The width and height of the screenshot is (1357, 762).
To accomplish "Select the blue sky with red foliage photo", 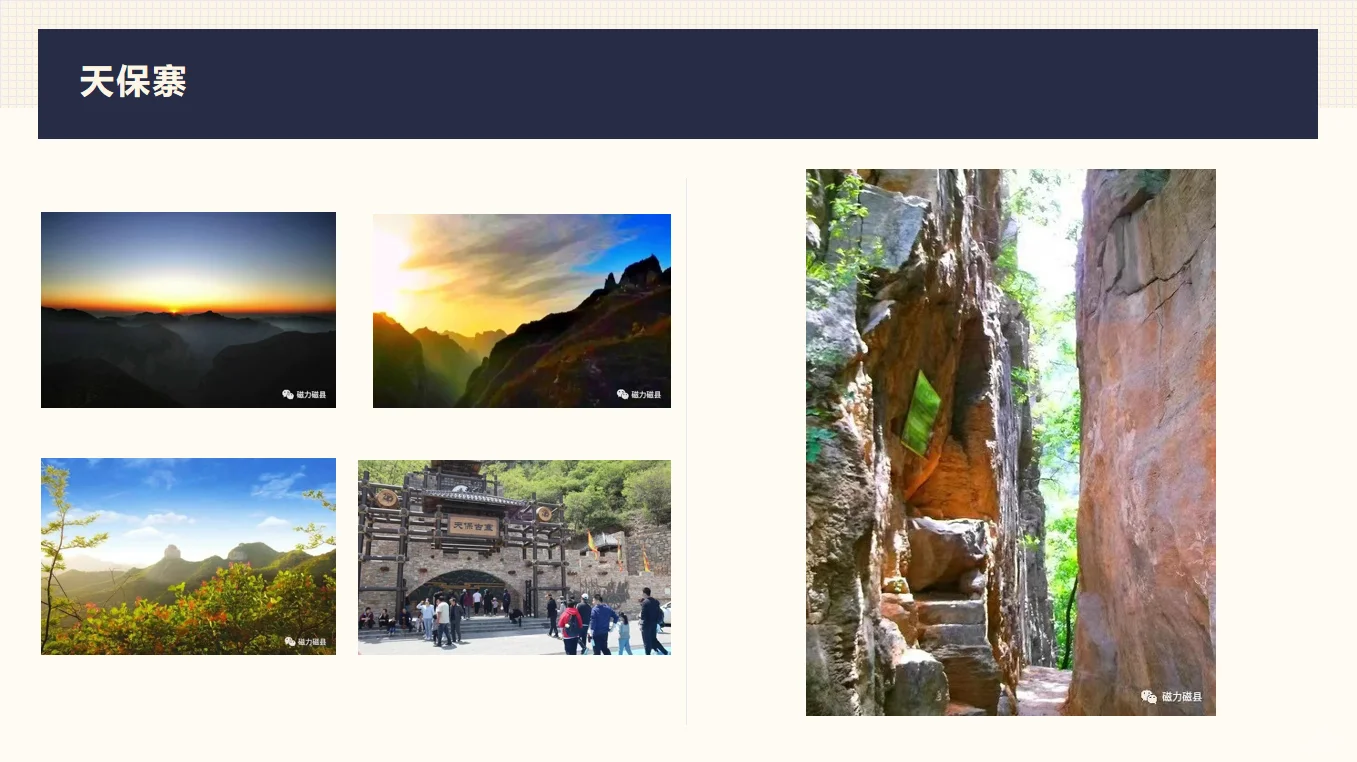I will point(188,556).
